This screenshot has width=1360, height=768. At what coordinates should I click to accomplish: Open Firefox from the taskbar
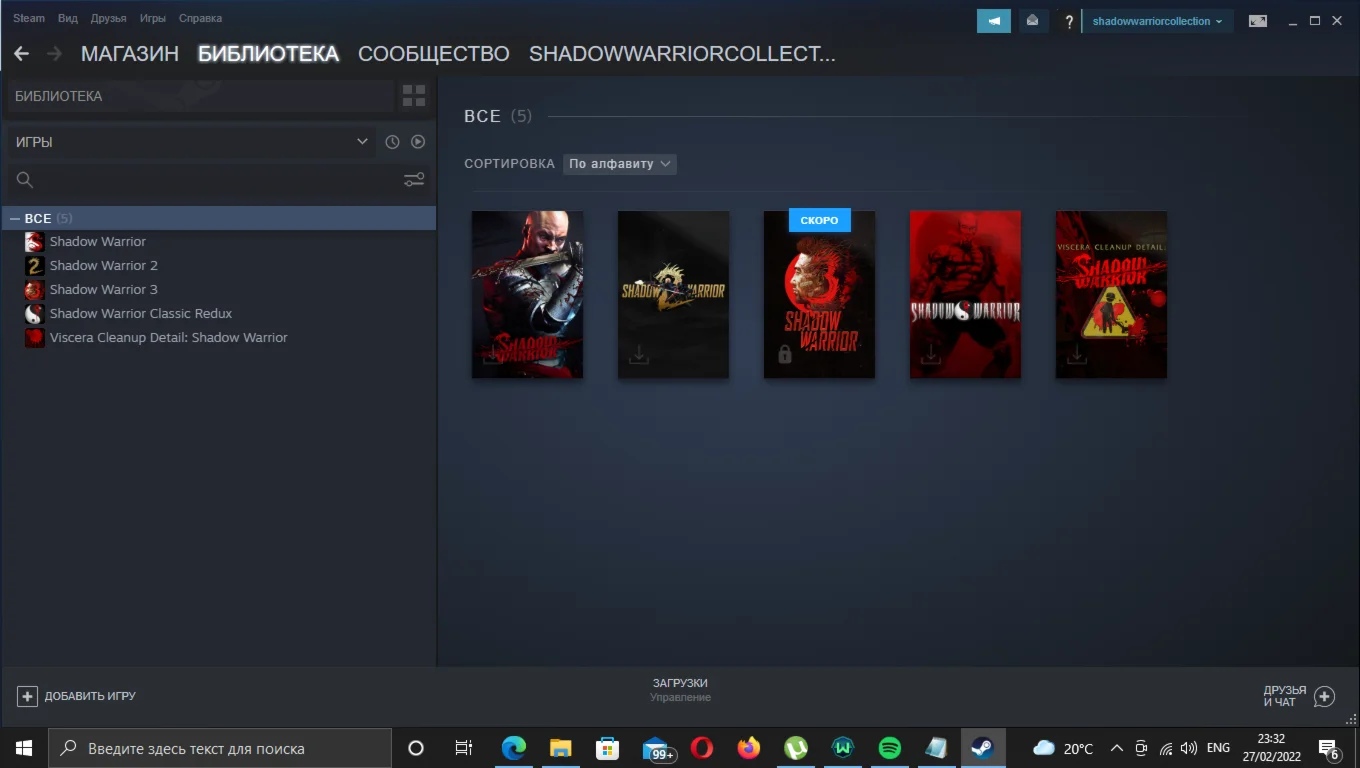pyautogui.click(x=748, y=748)
